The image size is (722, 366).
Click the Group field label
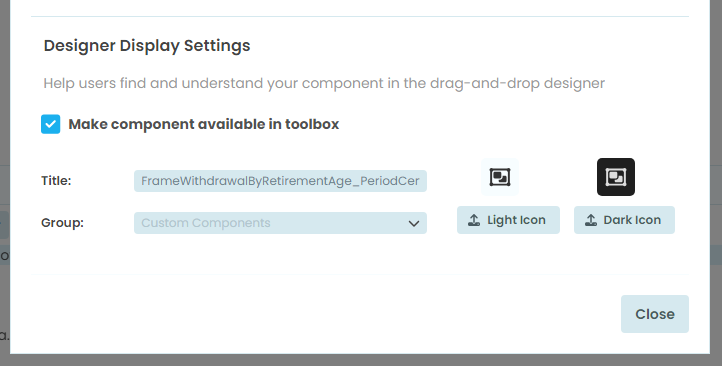tap(63, 223)
